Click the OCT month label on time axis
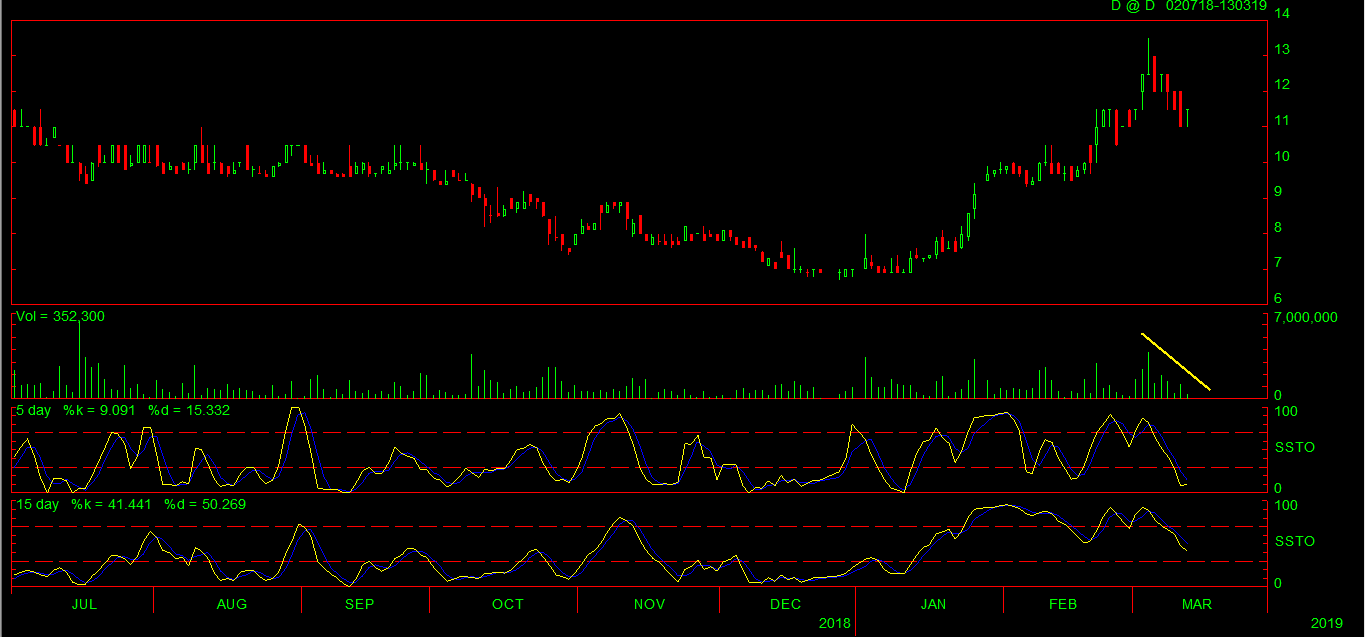 507,604
